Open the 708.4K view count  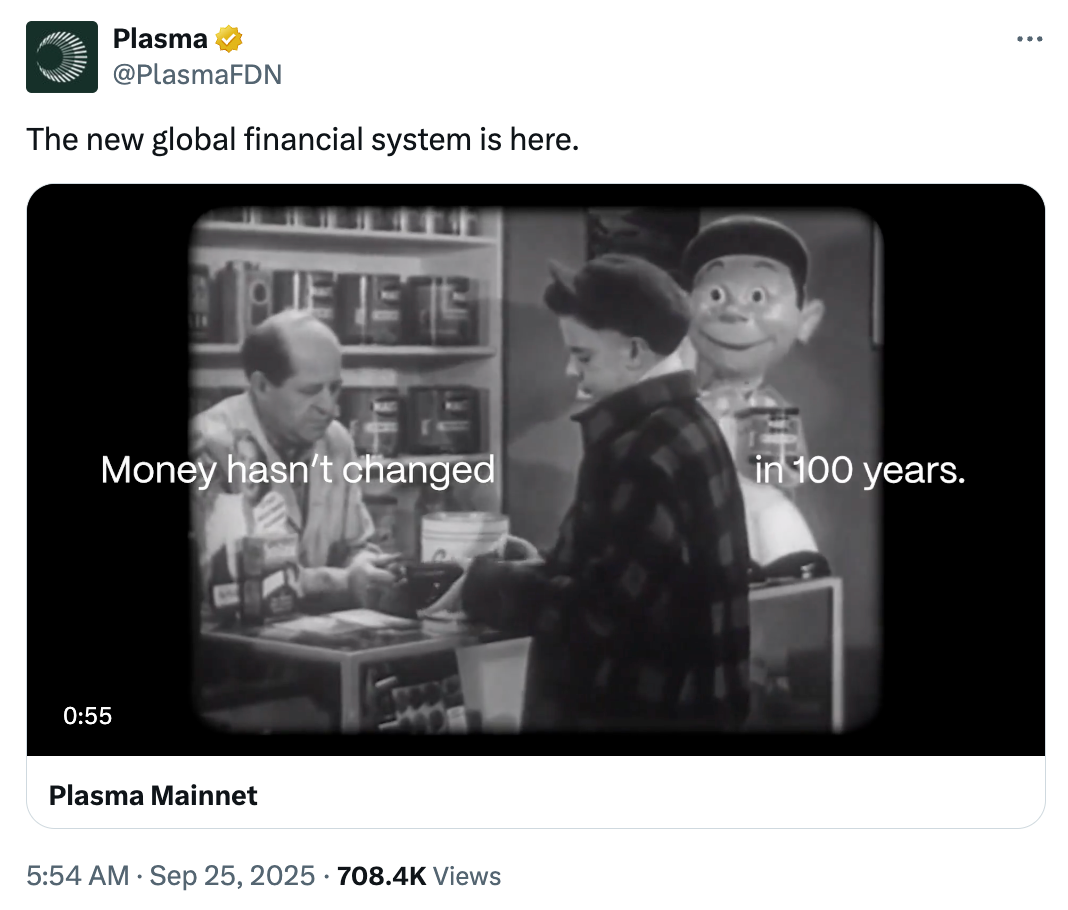pos(382,877)
